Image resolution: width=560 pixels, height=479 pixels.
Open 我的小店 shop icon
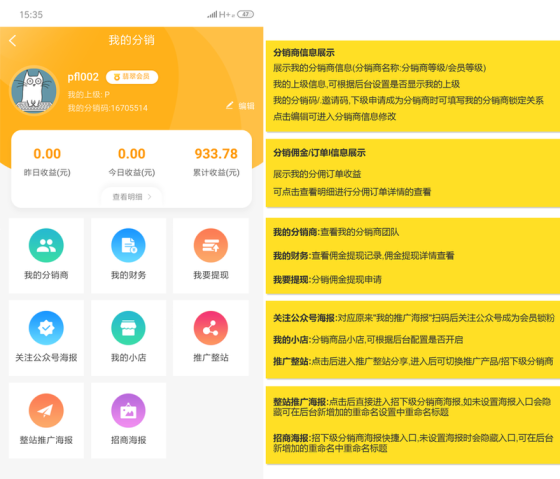(128, 328)
